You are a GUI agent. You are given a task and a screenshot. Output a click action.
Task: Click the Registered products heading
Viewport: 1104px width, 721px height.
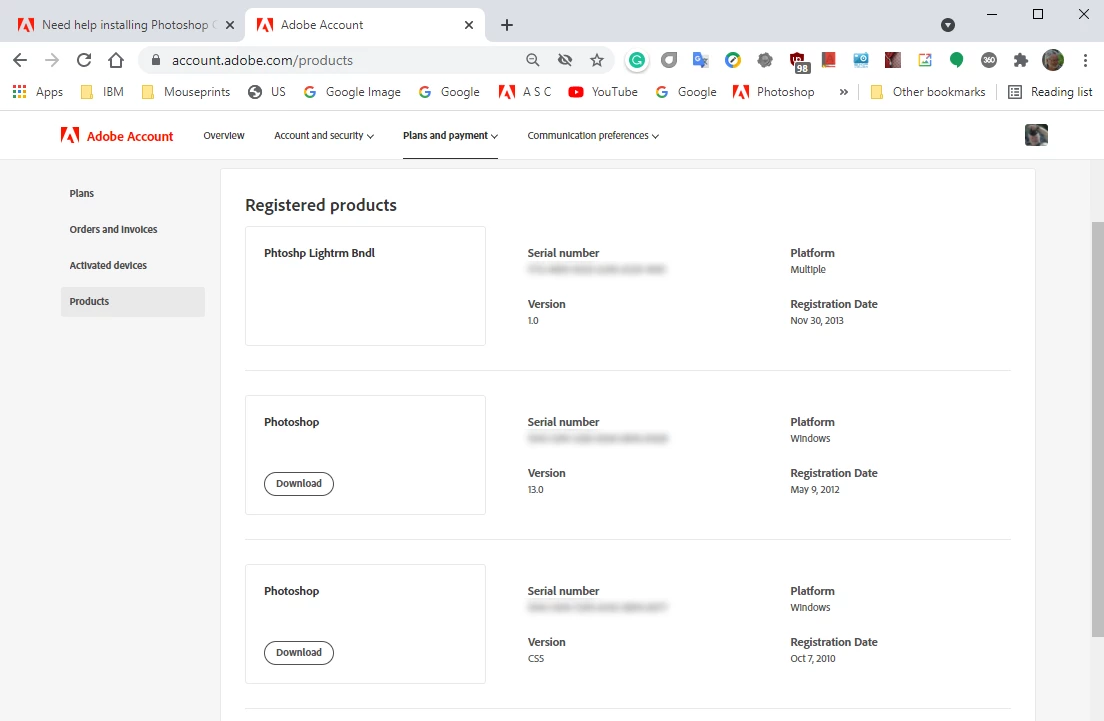(x=321, y=205)
